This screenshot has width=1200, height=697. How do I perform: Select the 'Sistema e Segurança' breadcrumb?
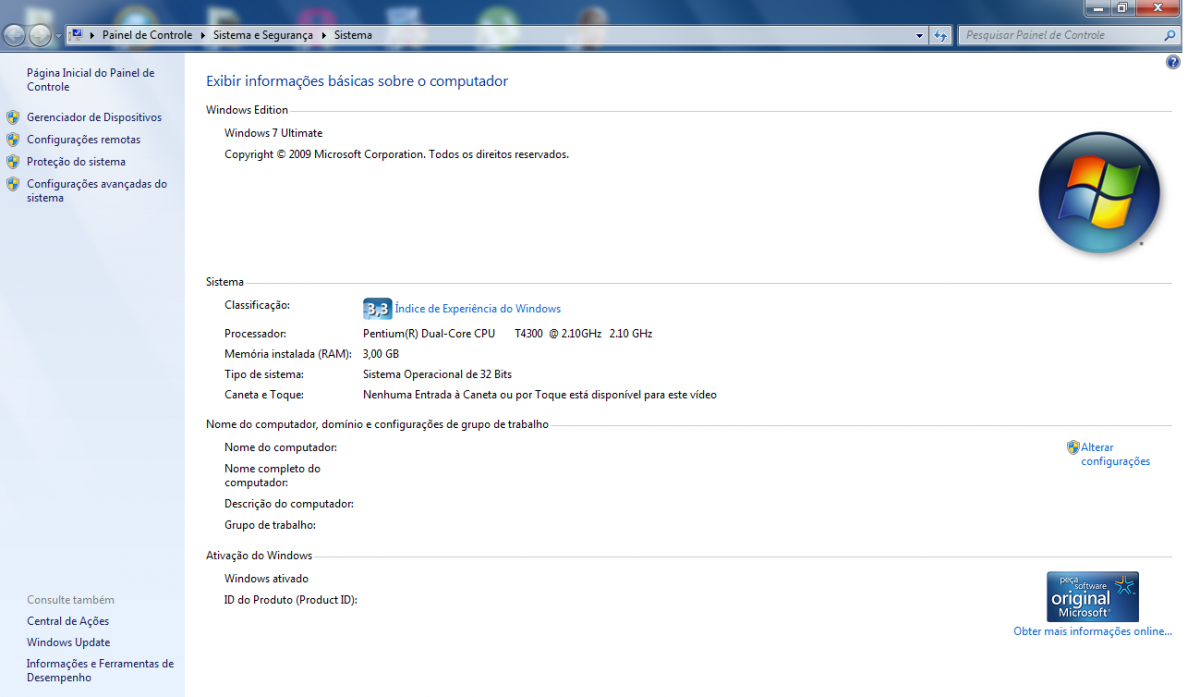pos(263,35)
